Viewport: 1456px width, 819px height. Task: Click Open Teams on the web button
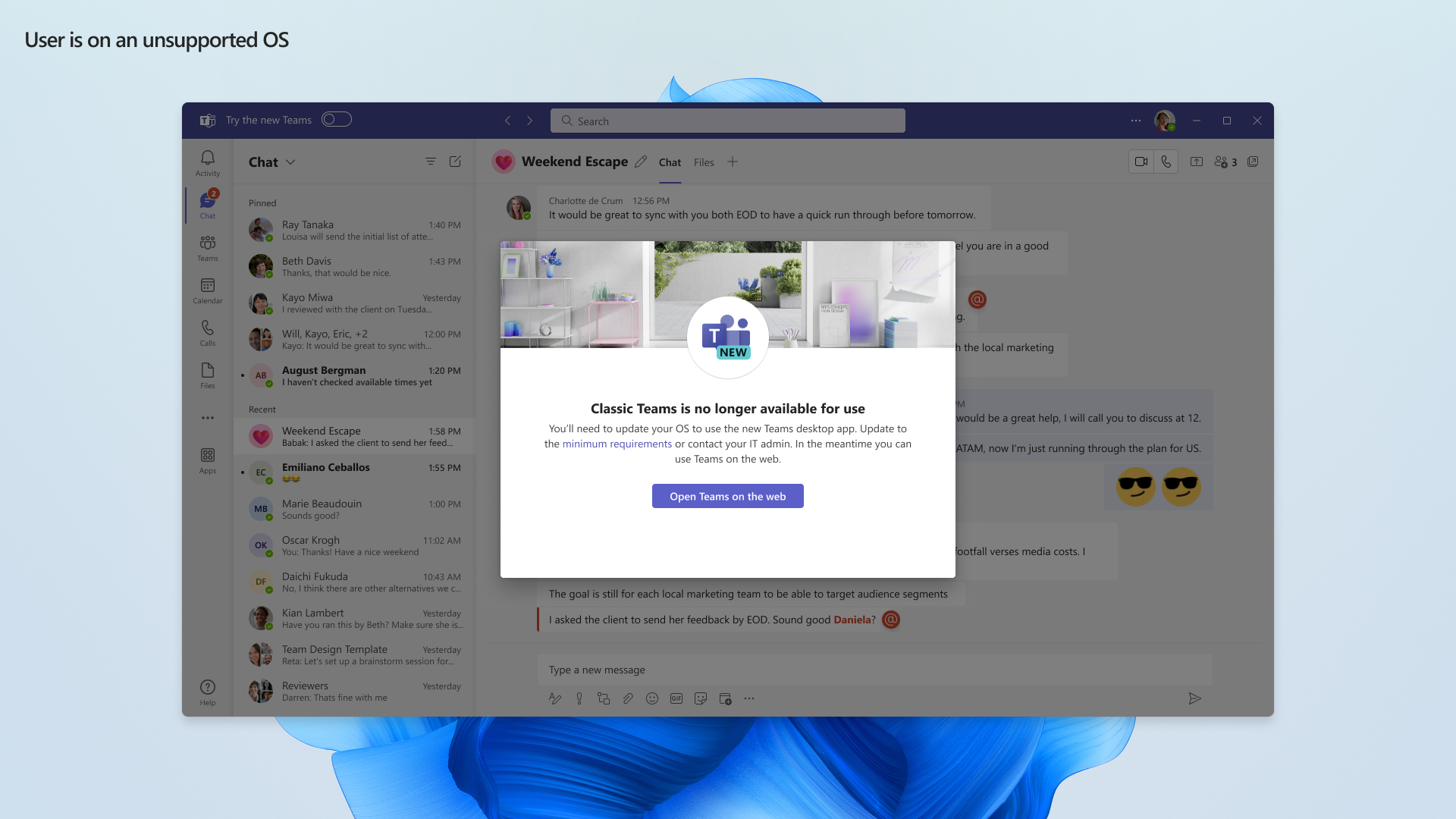(728, 496)
